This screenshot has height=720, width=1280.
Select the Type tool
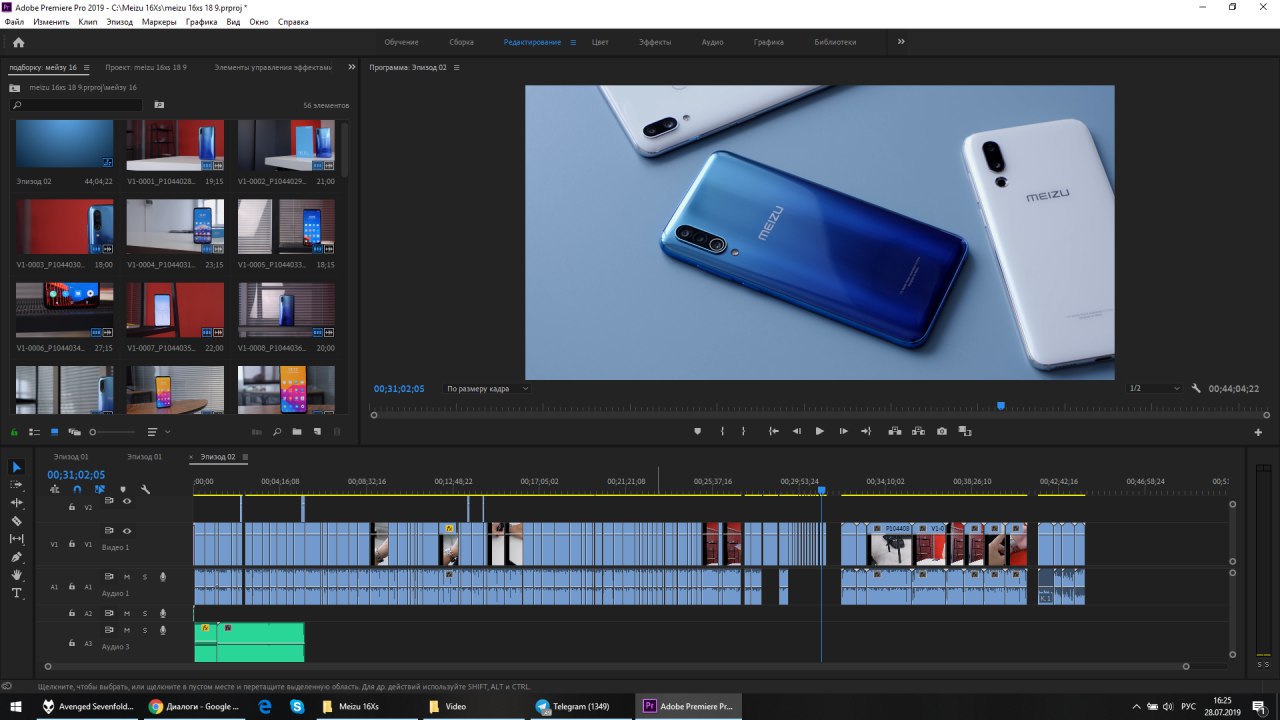(16, 593)
